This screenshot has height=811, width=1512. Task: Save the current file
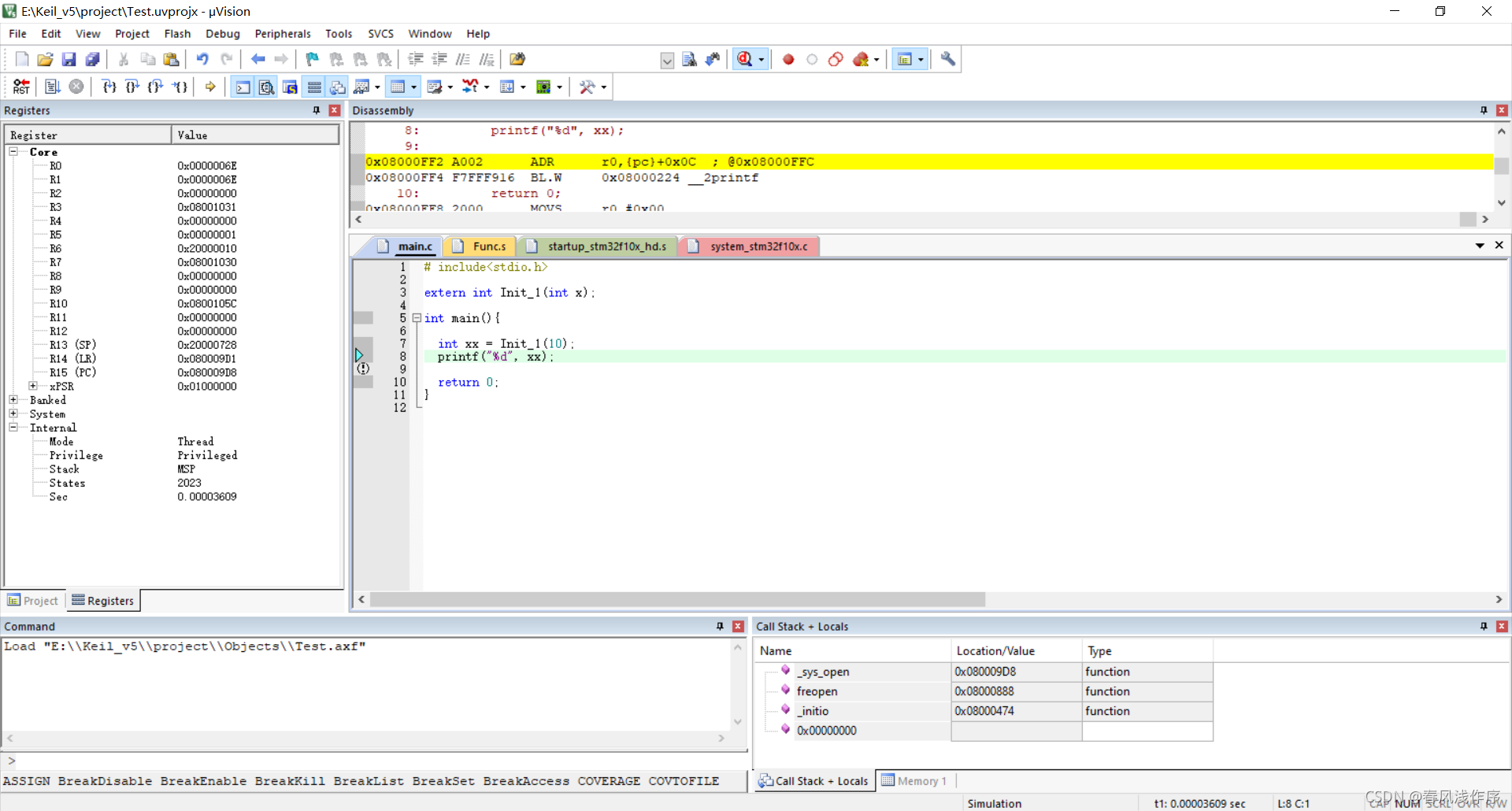[69, 59]
